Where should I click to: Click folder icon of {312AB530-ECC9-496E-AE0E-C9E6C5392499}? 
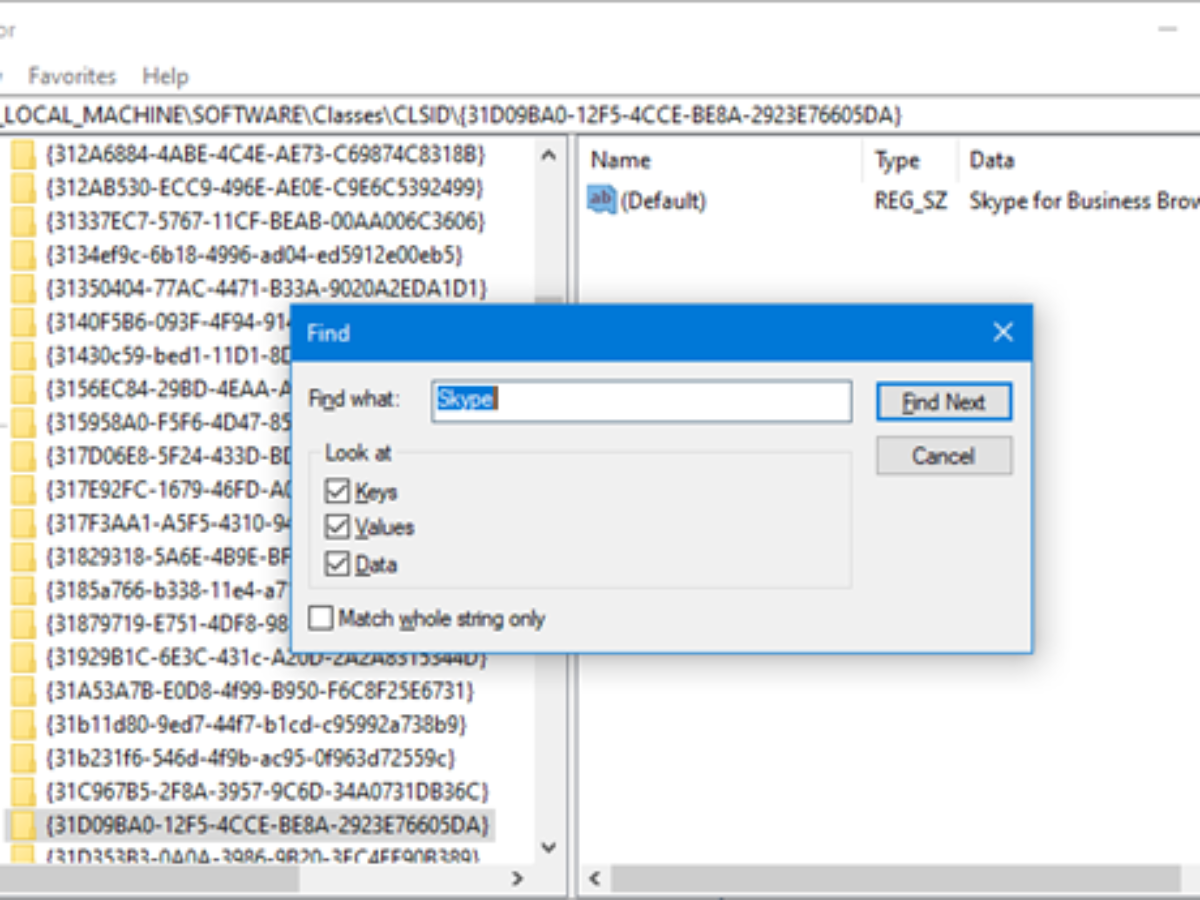pos(23,188)
